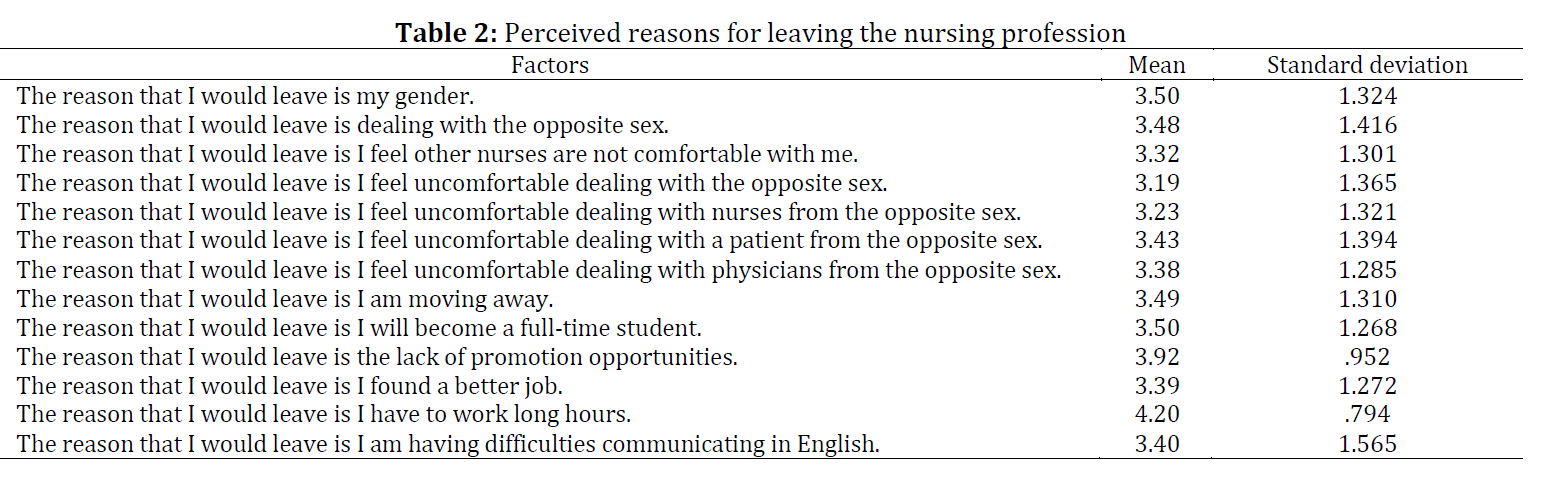
Task: Click the row about finding a better job
Action: tap(770, 386)
